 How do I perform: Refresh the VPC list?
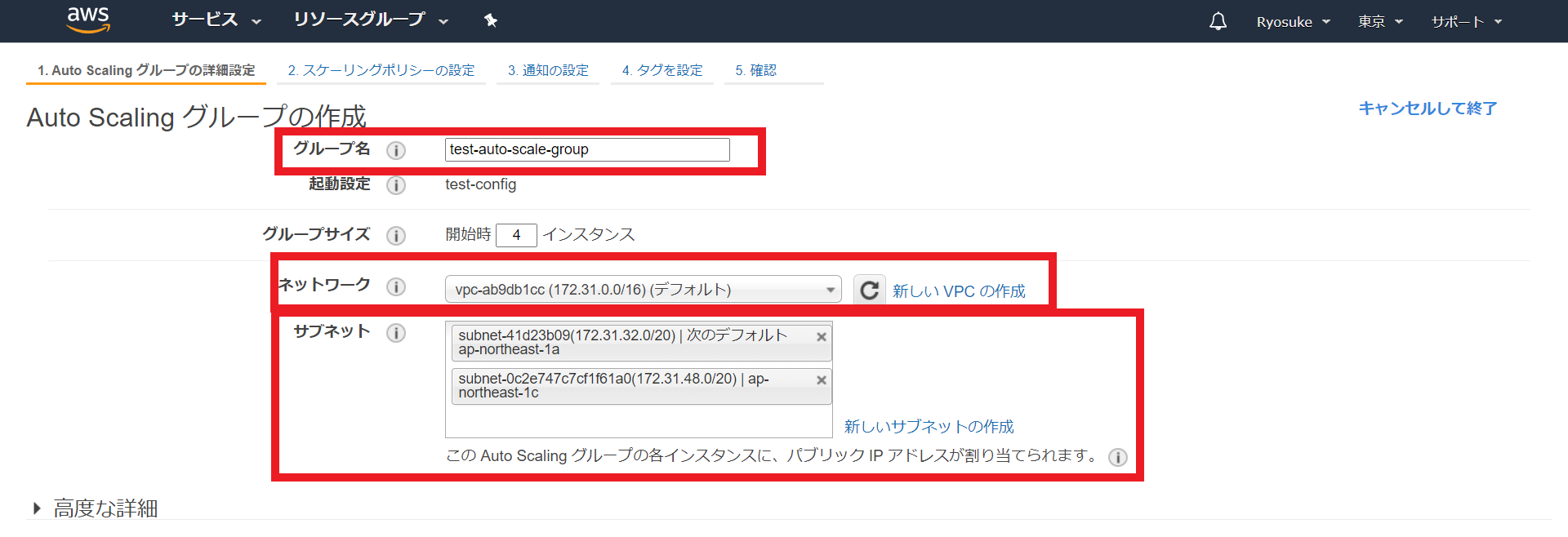click(x=870, y=290)
